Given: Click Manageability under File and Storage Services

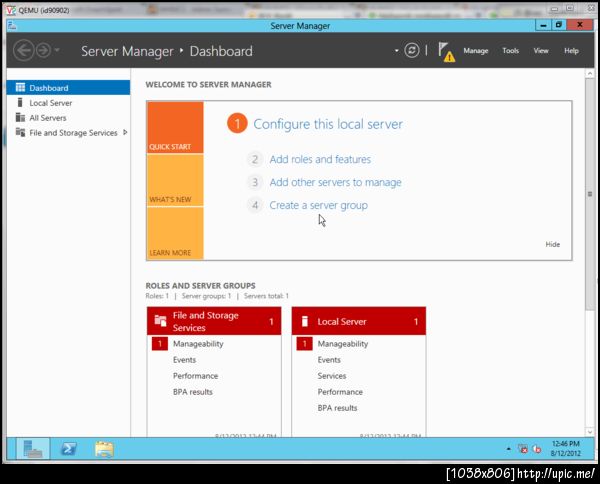Looking at the screenshot, I should coord(198,344).
